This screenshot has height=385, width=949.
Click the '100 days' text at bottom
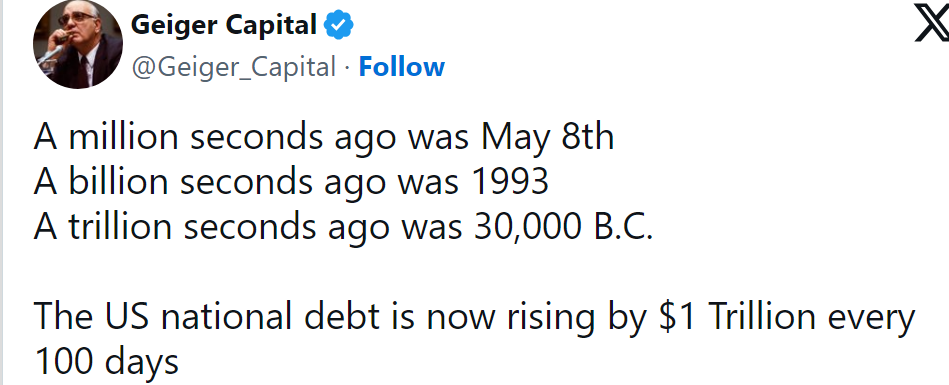(x=107, y=361)
